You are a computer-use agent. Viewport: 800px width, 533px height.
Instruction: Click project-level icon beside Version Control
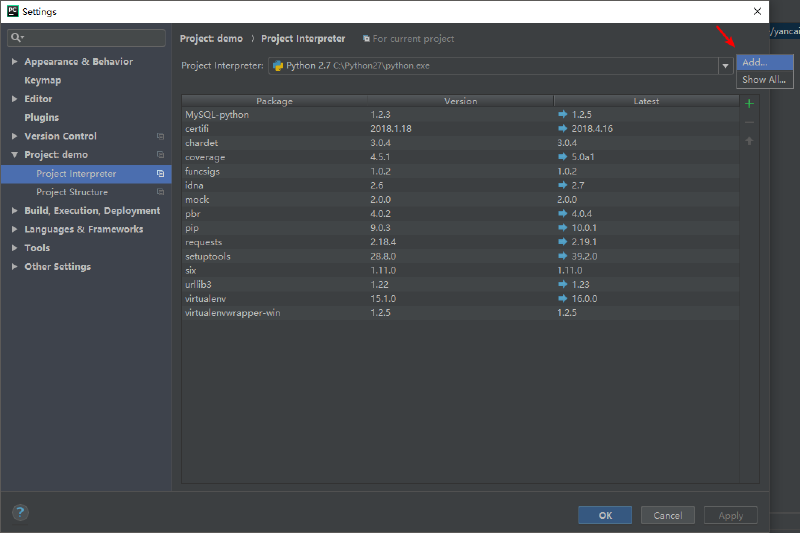160,136
